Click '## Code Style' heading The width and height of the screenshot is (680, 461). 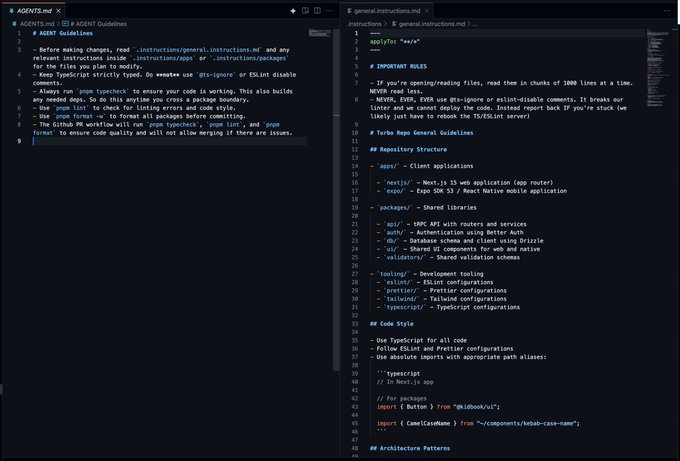tap(392, 324)
